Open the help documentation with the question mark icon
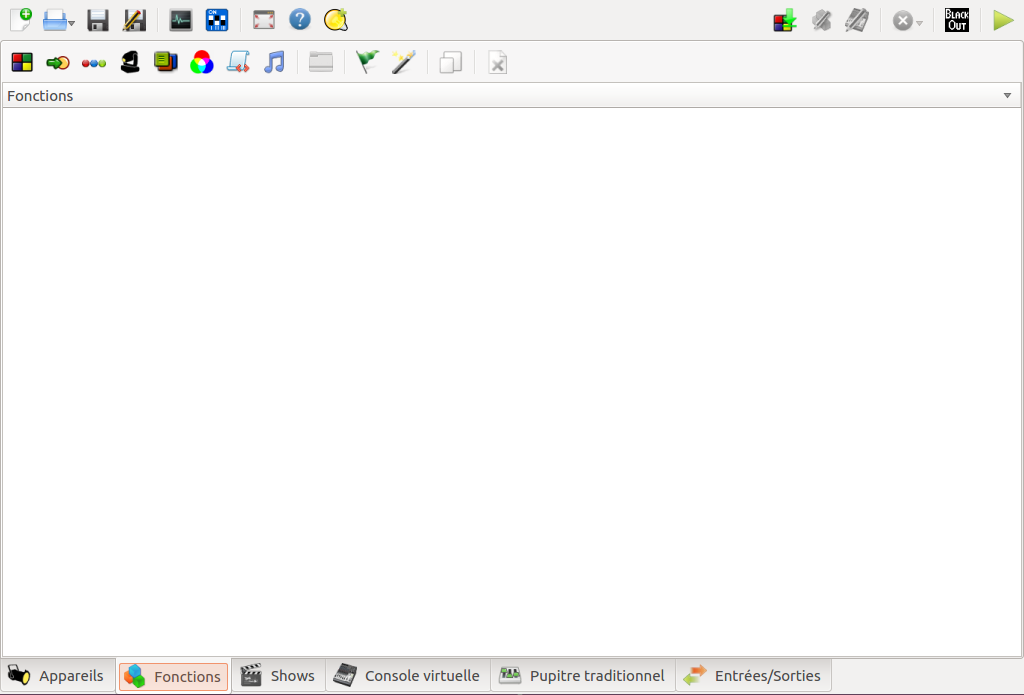This screenshot has width=1024, height=695. click(300, 20)
